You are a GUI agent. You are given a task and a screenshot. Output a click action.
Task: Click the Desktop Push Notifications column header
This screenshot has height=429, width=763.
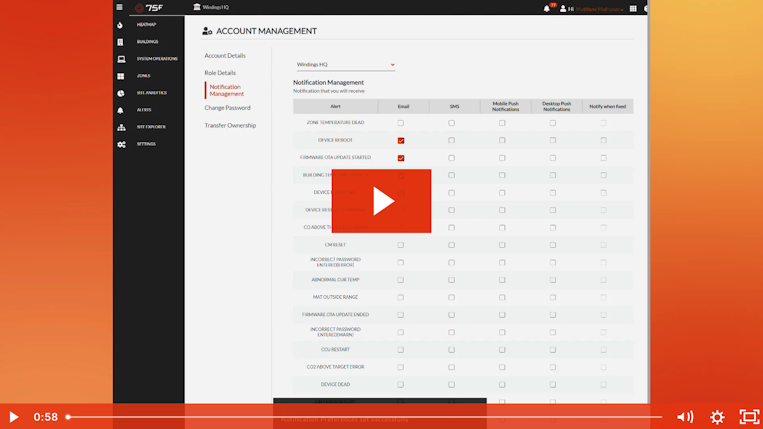pos(556,107)
